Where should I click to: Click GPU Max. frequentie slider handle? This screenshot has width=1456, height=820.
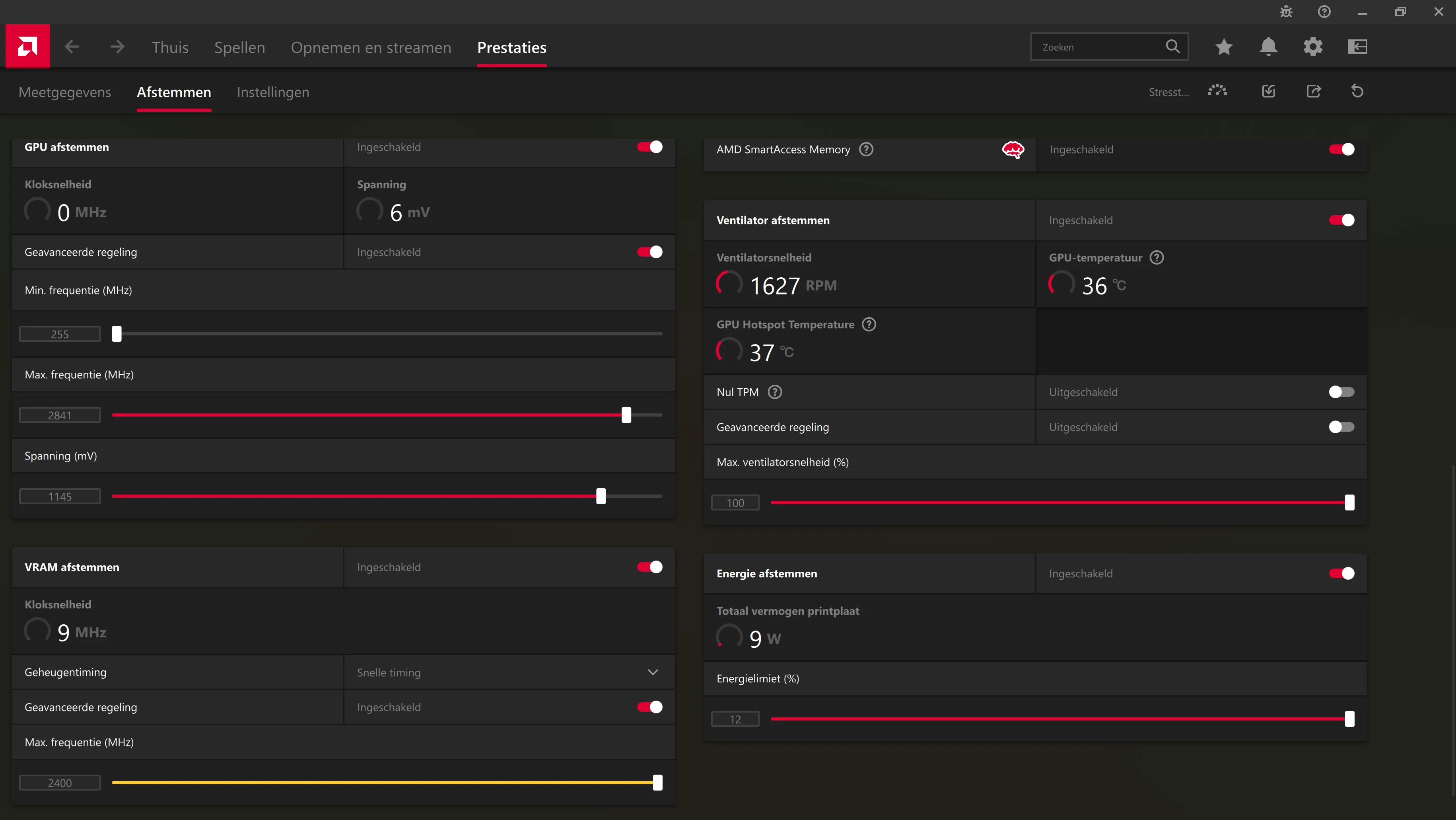point(626,415)
